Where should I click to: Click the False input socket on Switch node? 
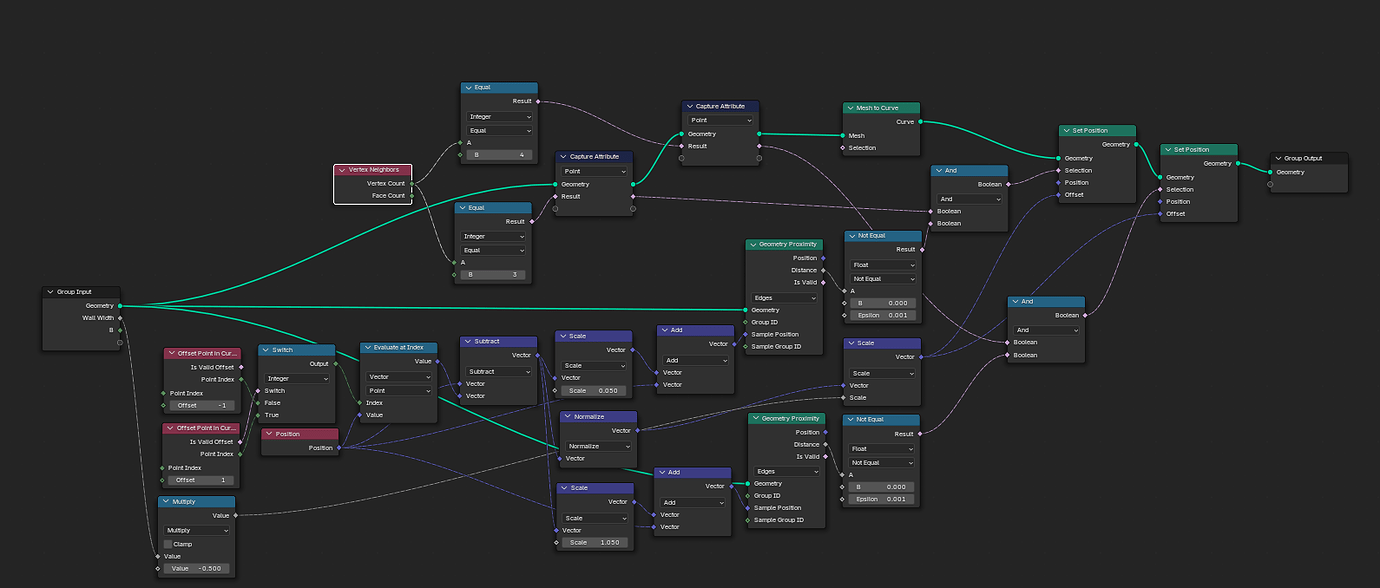(x=258, y=403)
